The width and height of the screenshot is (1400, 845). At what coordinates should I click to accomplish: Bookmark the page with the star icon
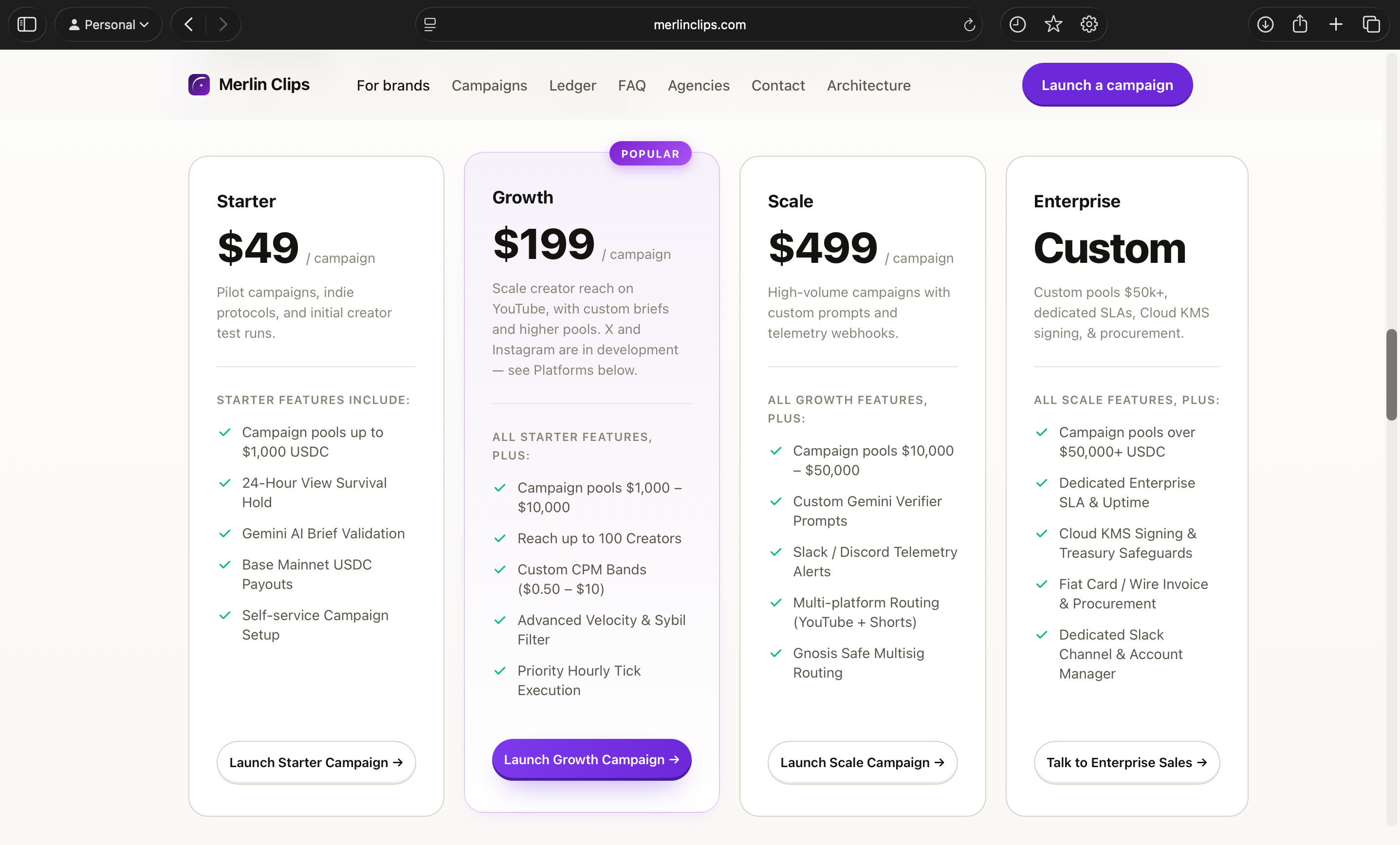(x=1053, y=24)
